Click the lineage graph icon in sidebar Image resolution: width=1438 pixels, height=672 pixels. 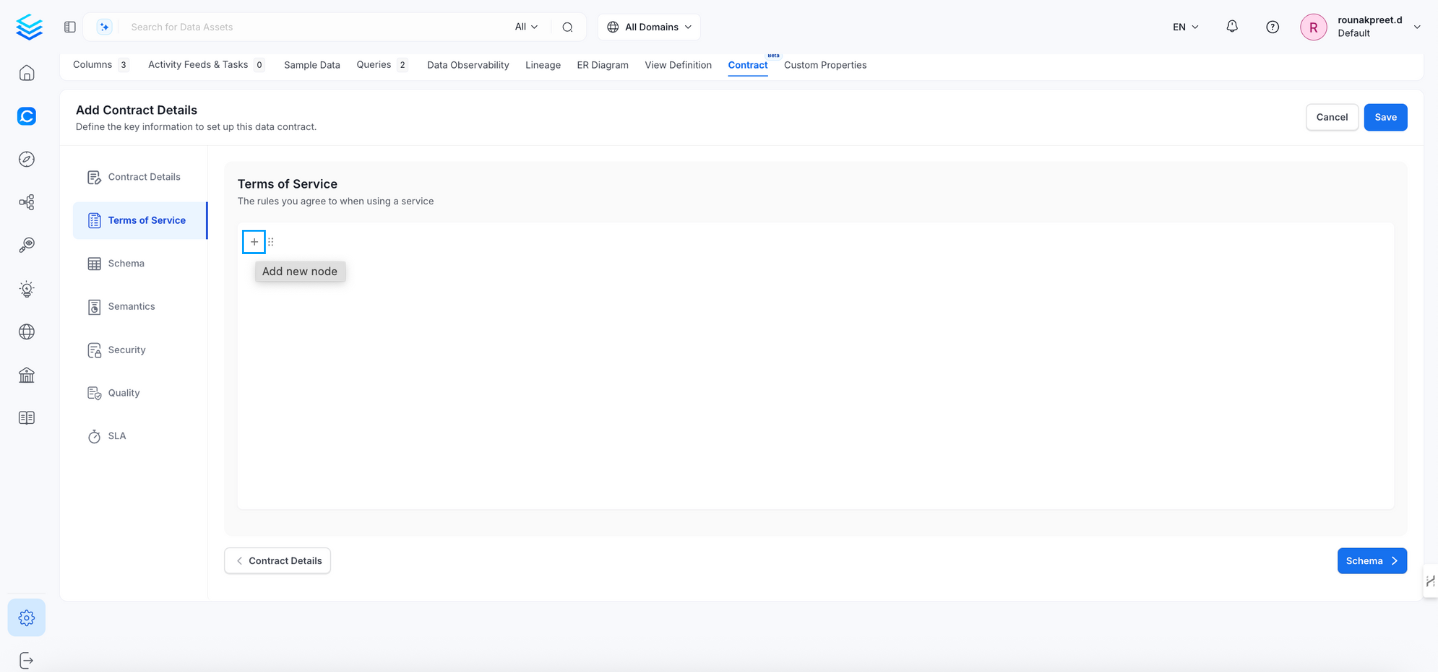[27, 203]
